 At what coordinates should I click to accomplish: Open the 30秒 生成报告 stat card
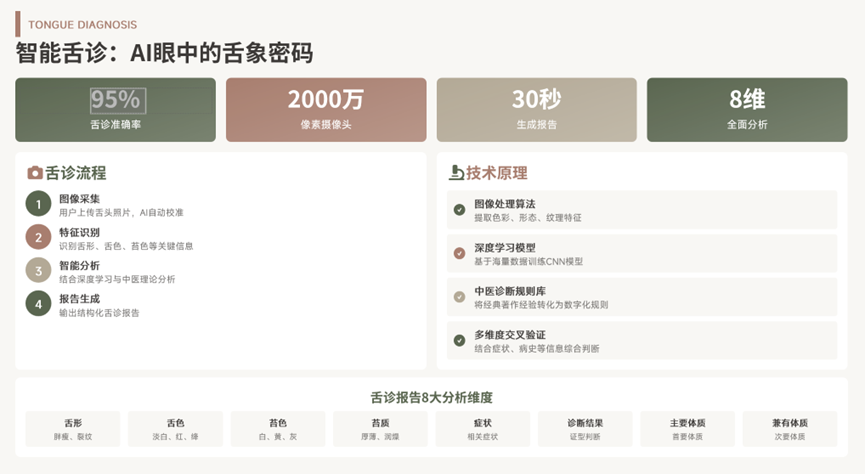pos(536,109)
